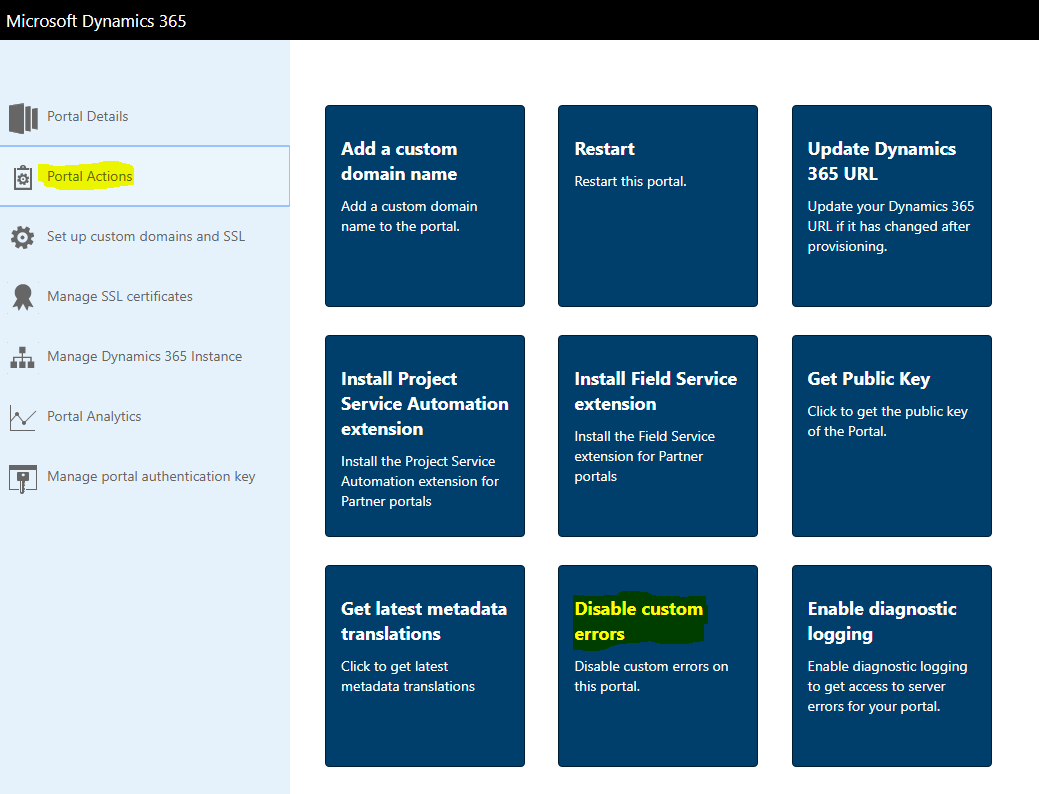Click the Disable custom errors tile

(x=658, y=665)
